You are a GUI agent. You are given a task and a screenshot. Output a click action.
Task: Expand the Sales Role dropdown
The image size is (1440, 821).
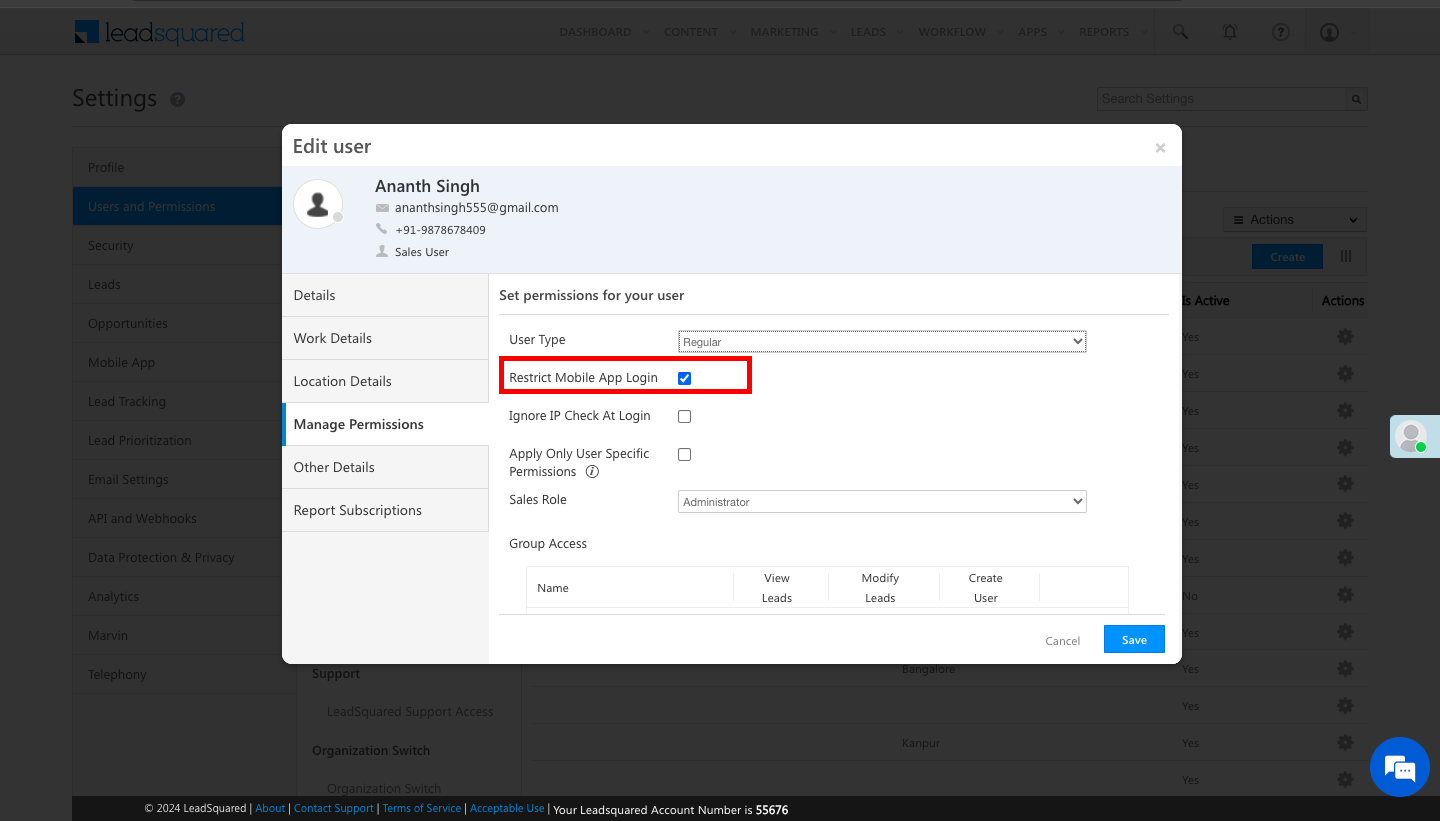coord(881,502)
